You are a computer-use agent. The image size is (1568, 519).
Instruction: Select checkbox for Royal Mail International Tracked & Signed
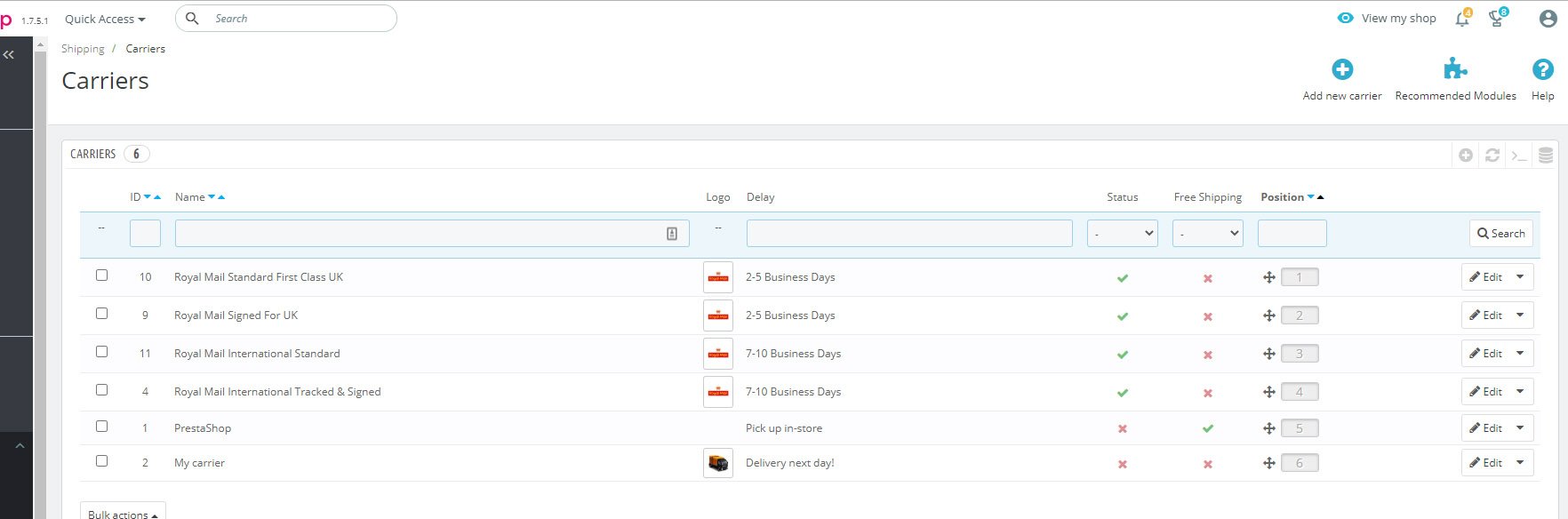point(101,390)
